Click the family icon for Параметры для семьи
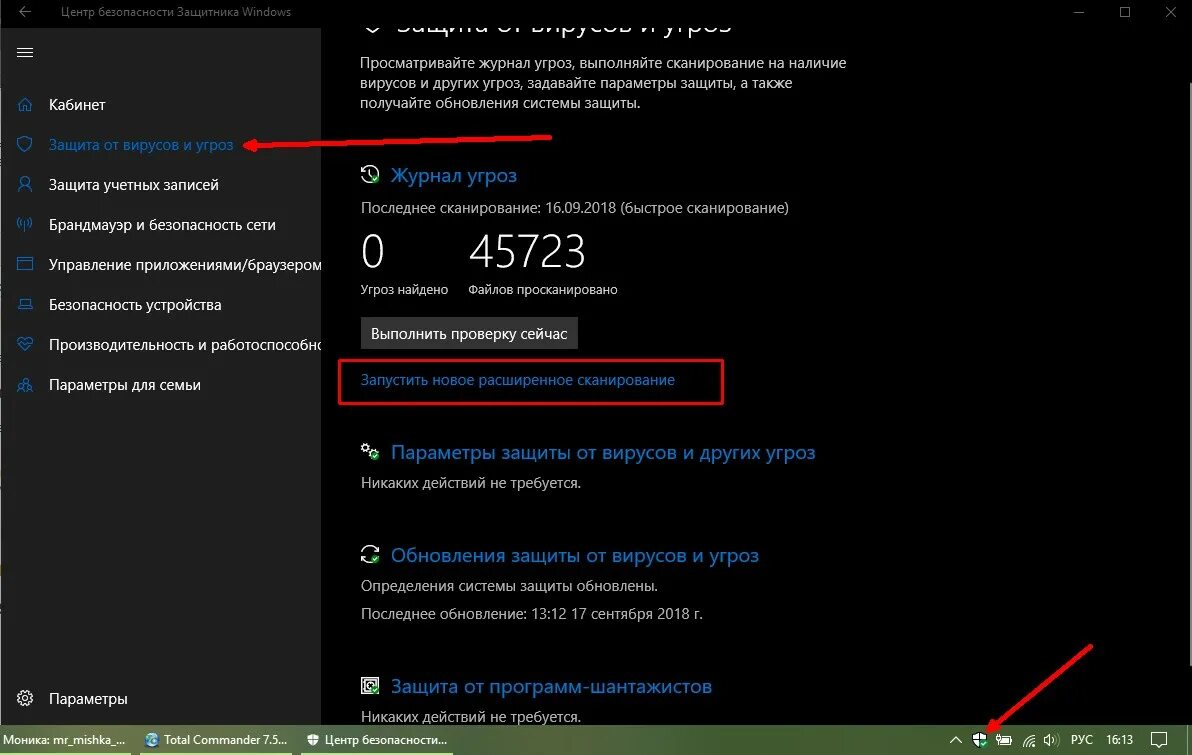This screenshot has width=1192, height=755. pos(25,385)
